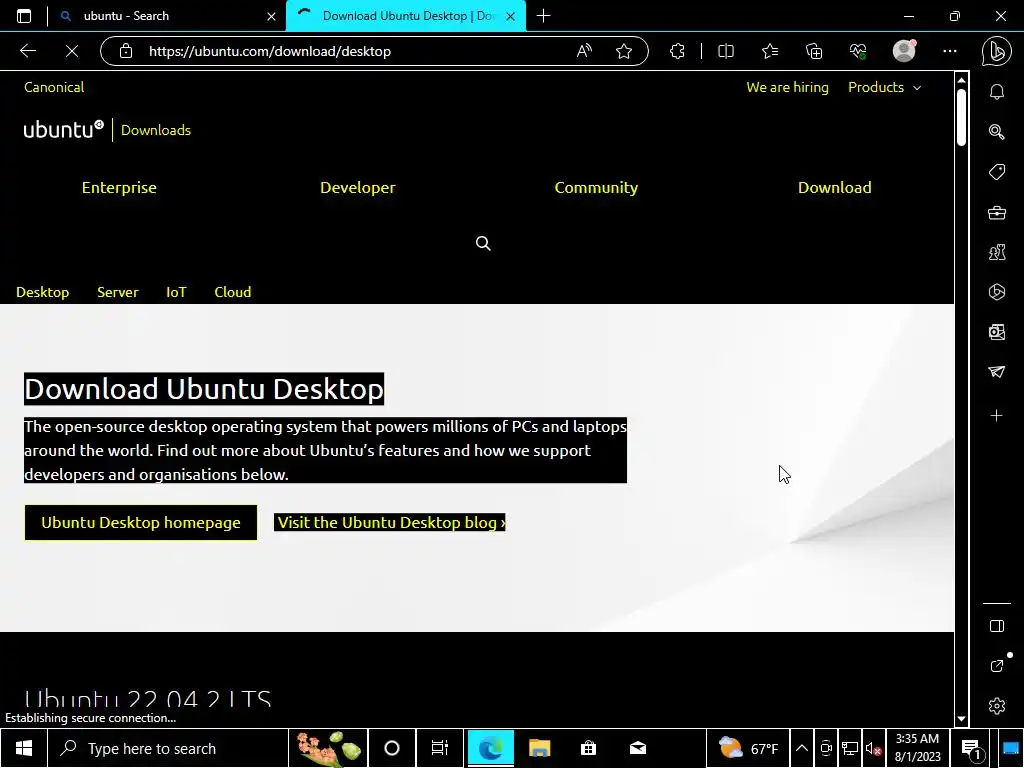Click the Downloads link beside logo
This screenshot has height=768, width=1024.
[156, 130]
